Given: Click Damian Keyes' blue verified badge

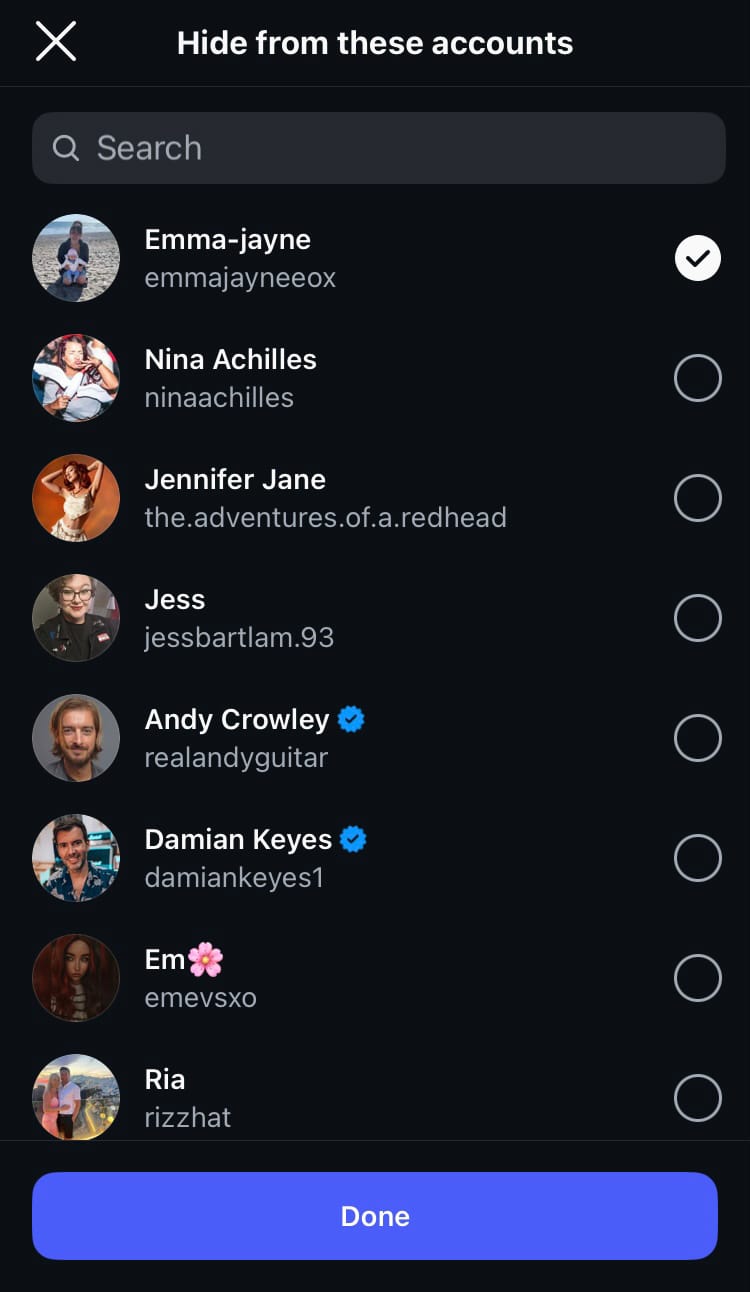Looking at the screenshot, I should coord(353,839).
